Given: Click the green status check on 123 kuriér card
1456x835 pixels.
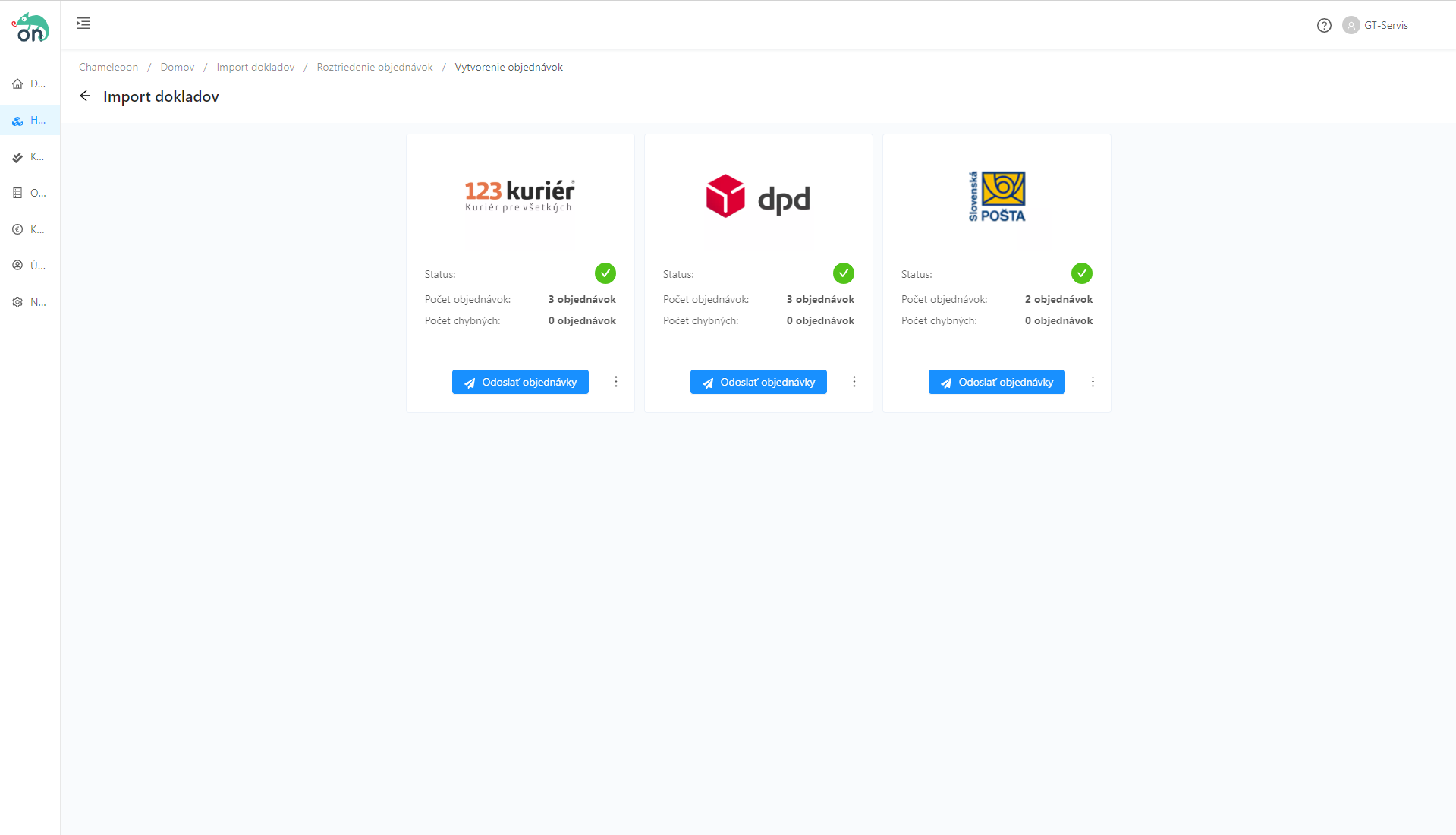Looking at the screenshot, I should [605, 273].
